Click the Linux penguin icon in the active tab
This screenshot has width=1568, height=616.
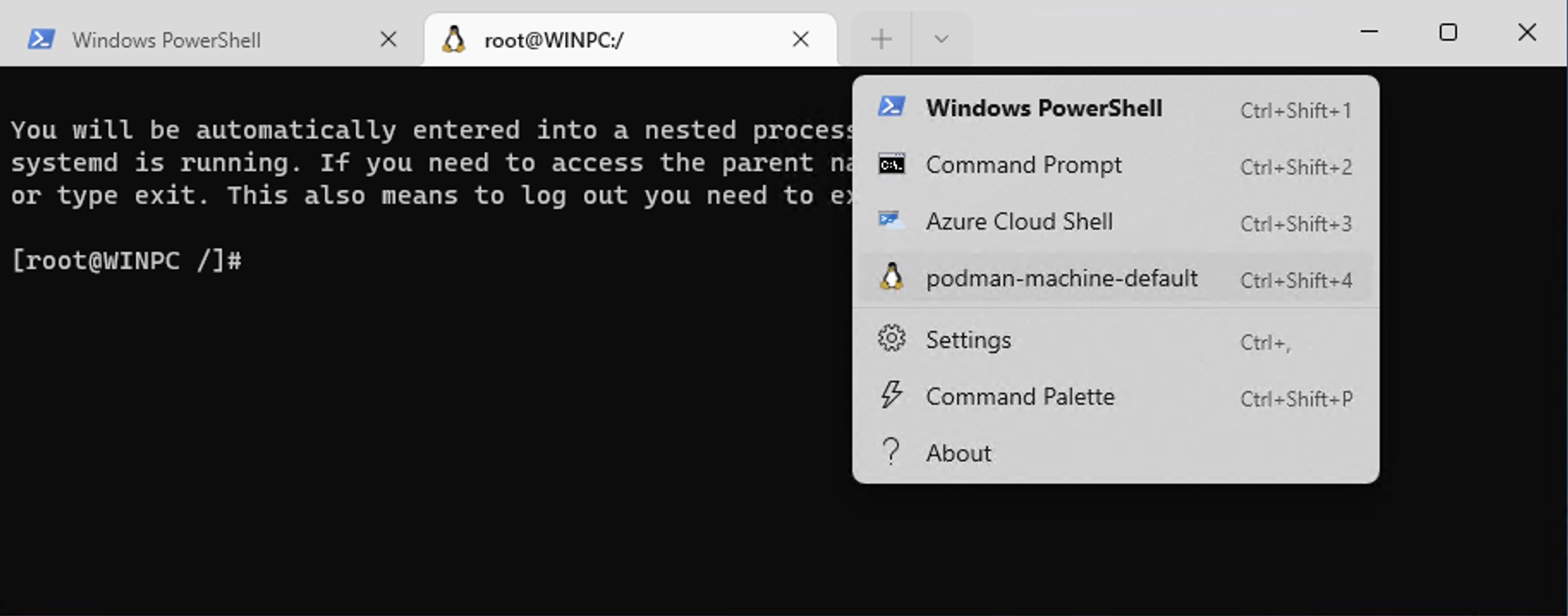(x=453, y=40)
